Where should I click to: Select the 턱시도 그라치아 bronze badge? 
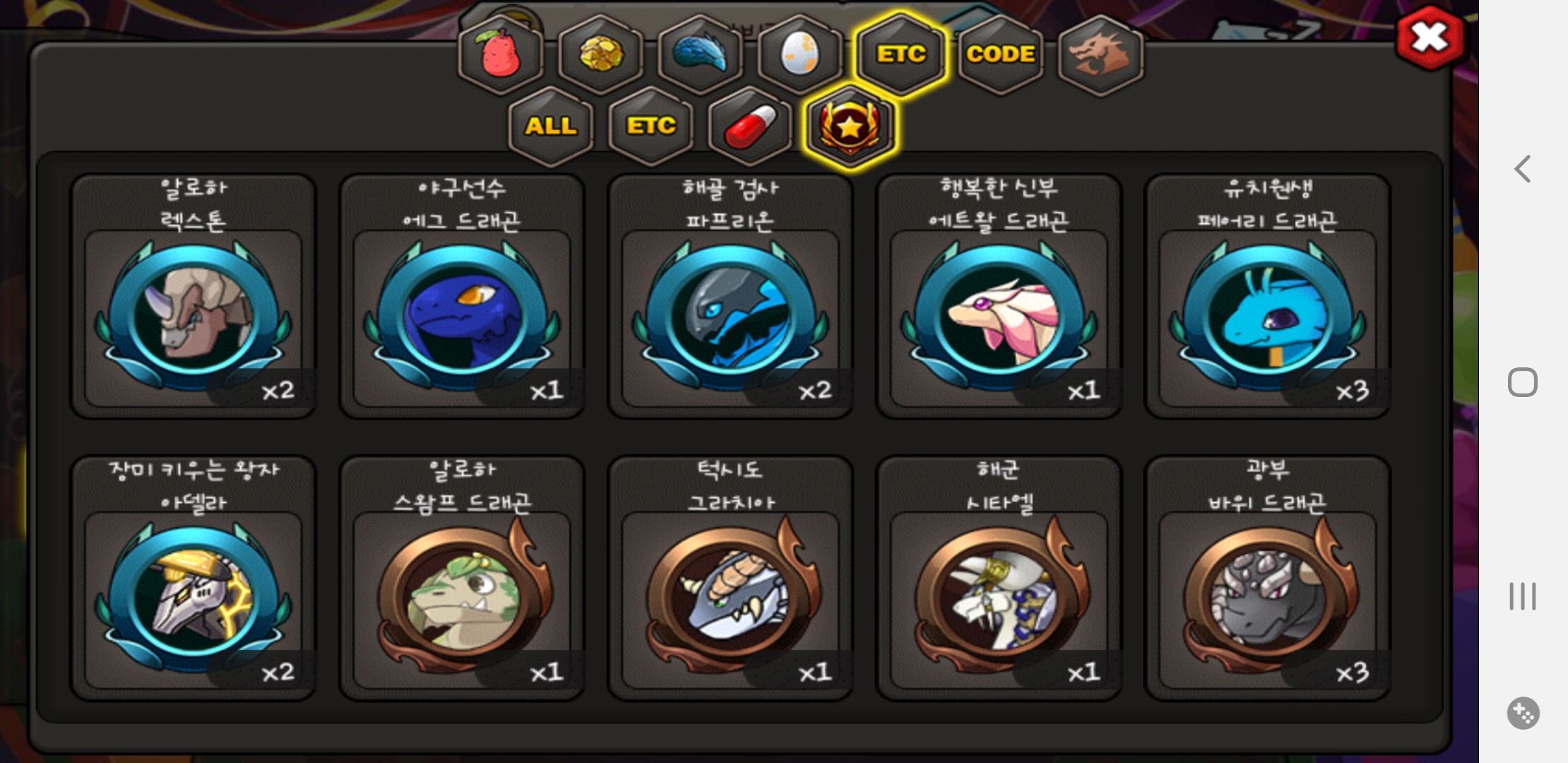click(730, 579)
